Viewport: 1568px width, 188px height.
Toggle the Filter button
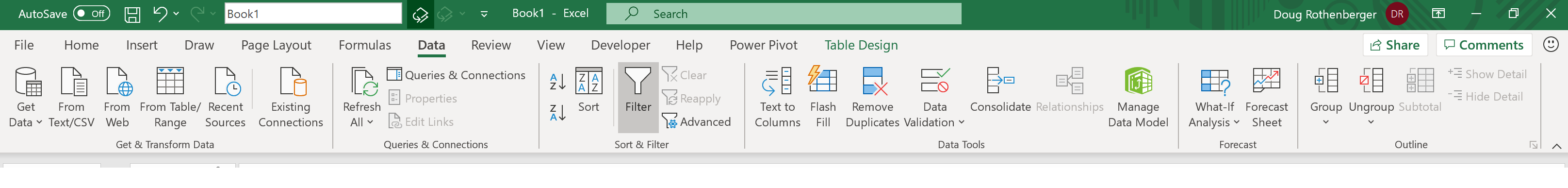tap(638, 98)
